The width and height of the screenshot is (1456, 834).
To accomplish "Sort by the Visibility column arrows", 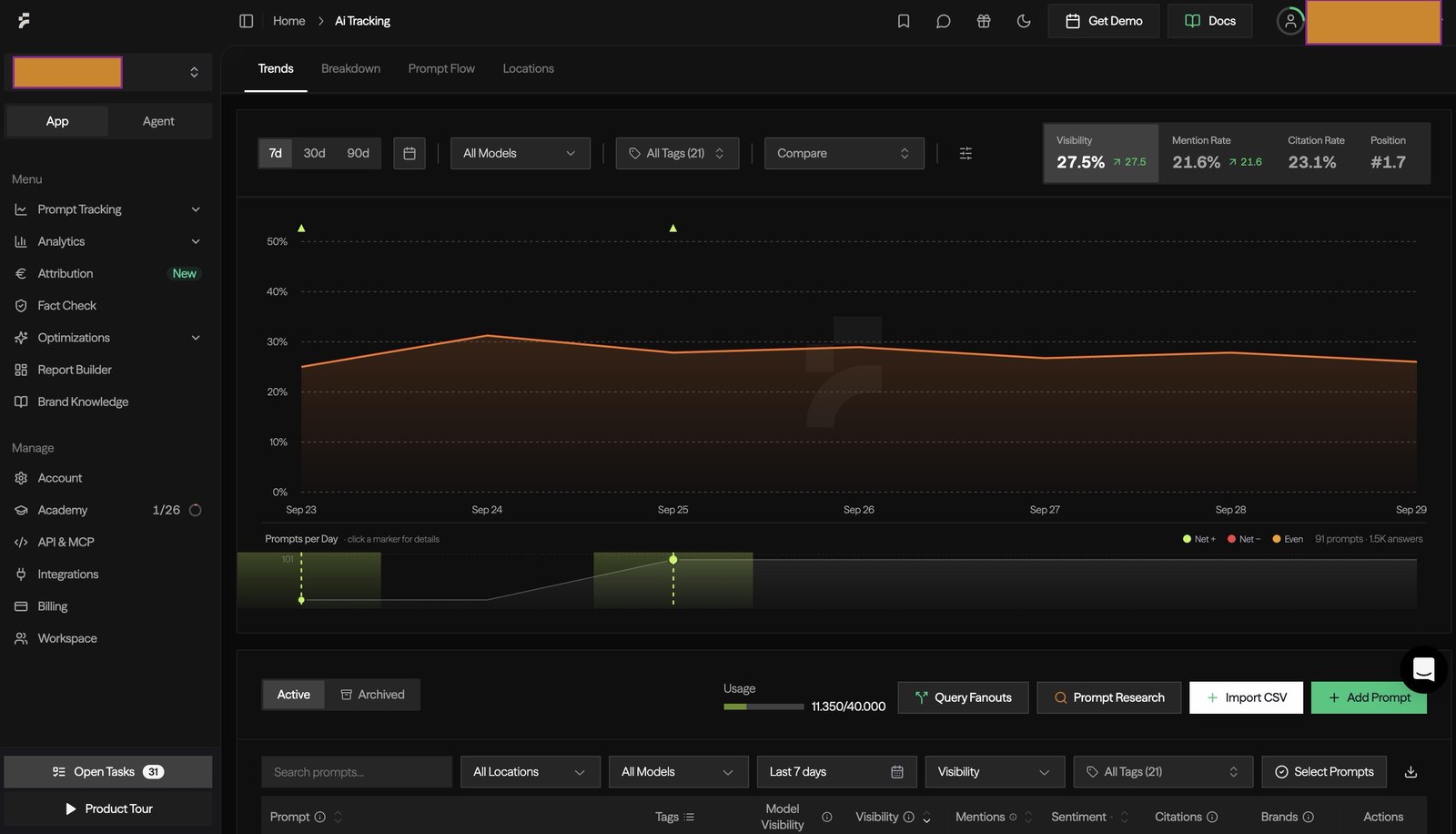I will pyautogui.click(x=926, y=818).
